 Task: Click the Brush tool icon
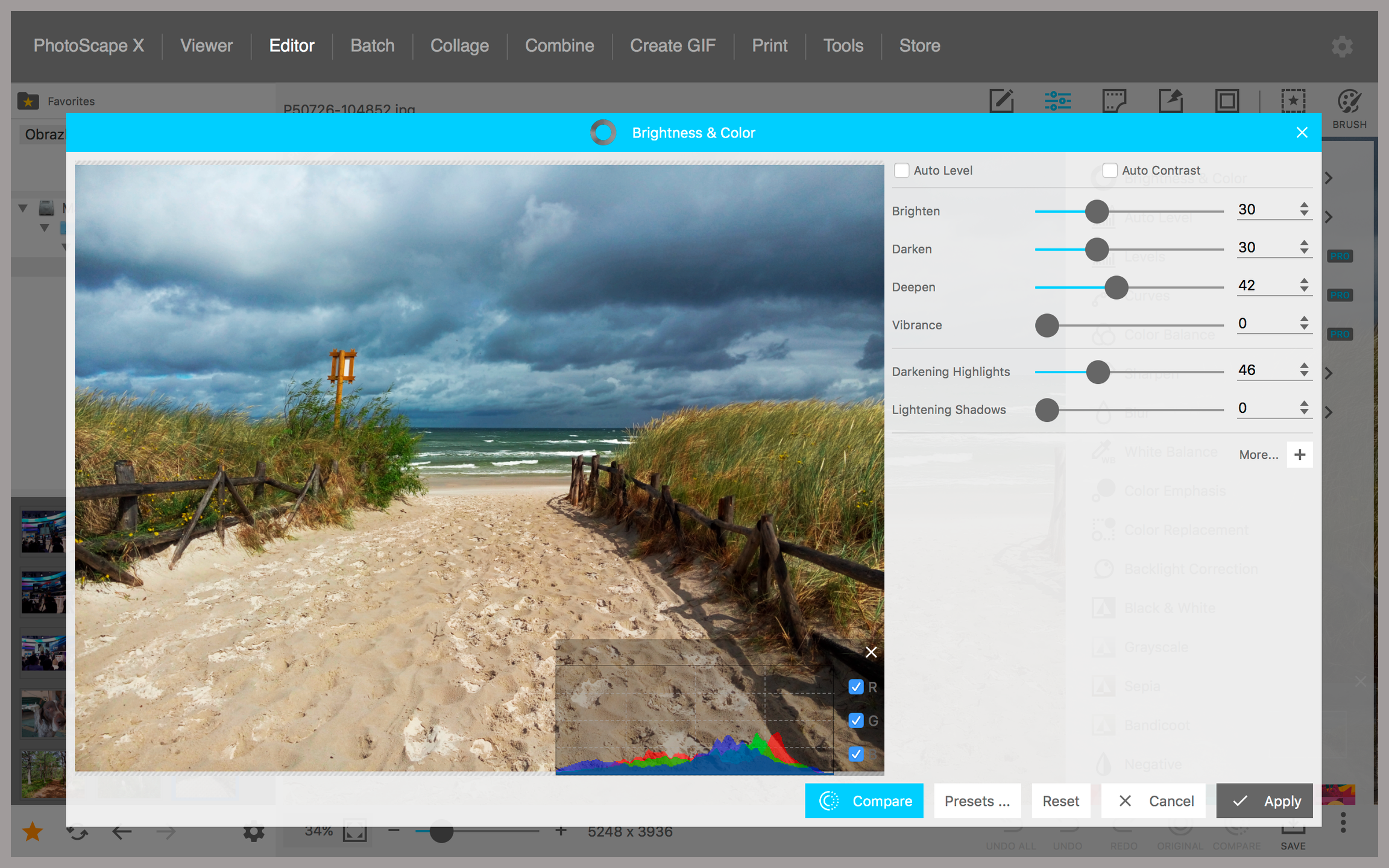click(1349, 102)
